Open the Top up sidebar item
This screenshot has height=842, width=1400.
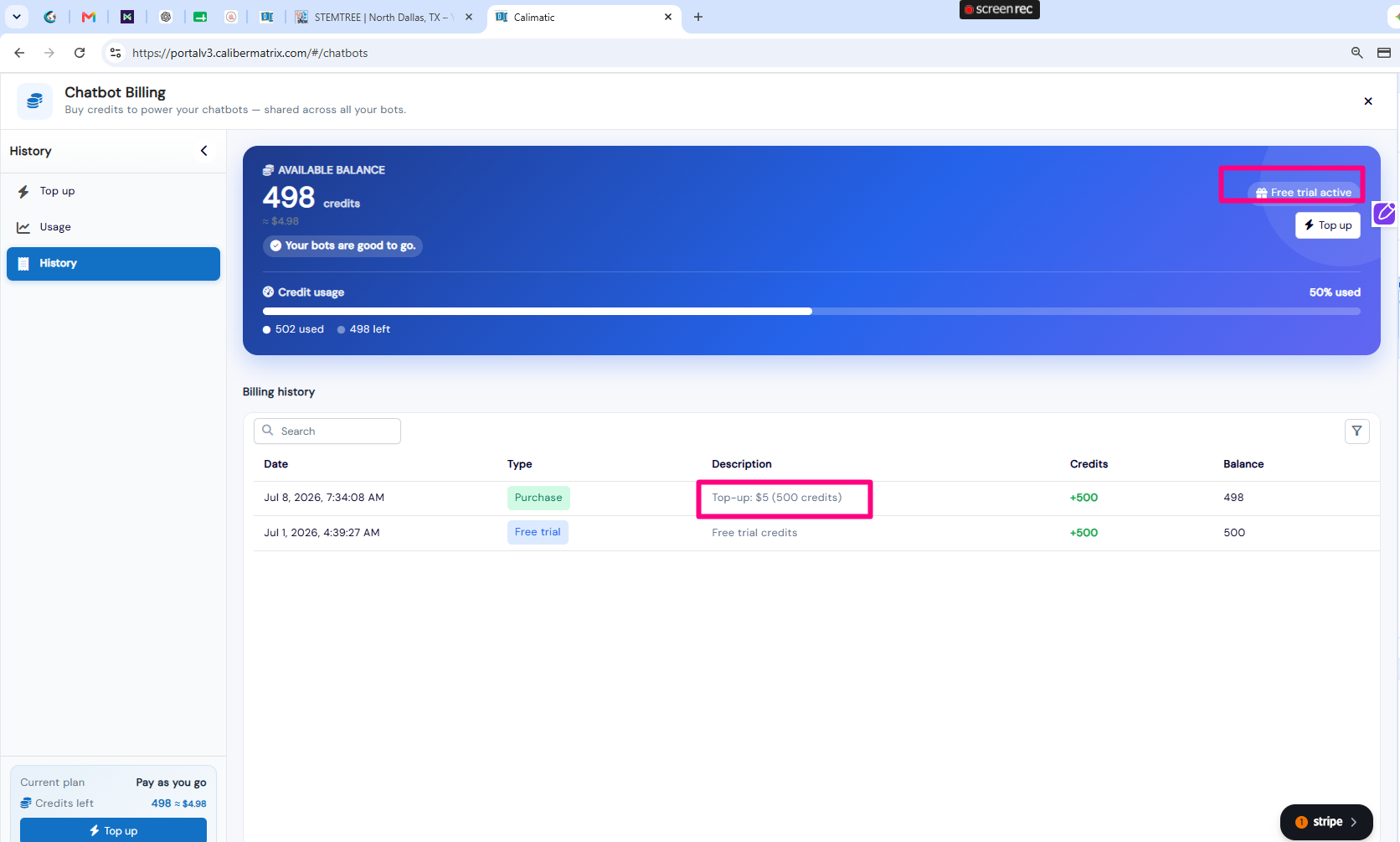(113, 191)
